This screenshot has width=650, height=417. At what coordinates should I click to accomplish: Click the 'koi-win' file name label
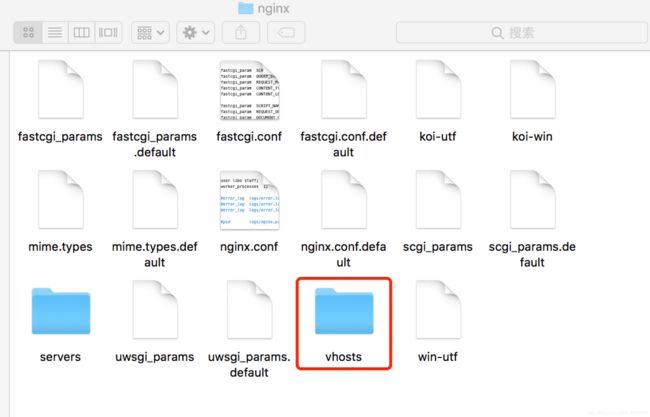[532, 136]
